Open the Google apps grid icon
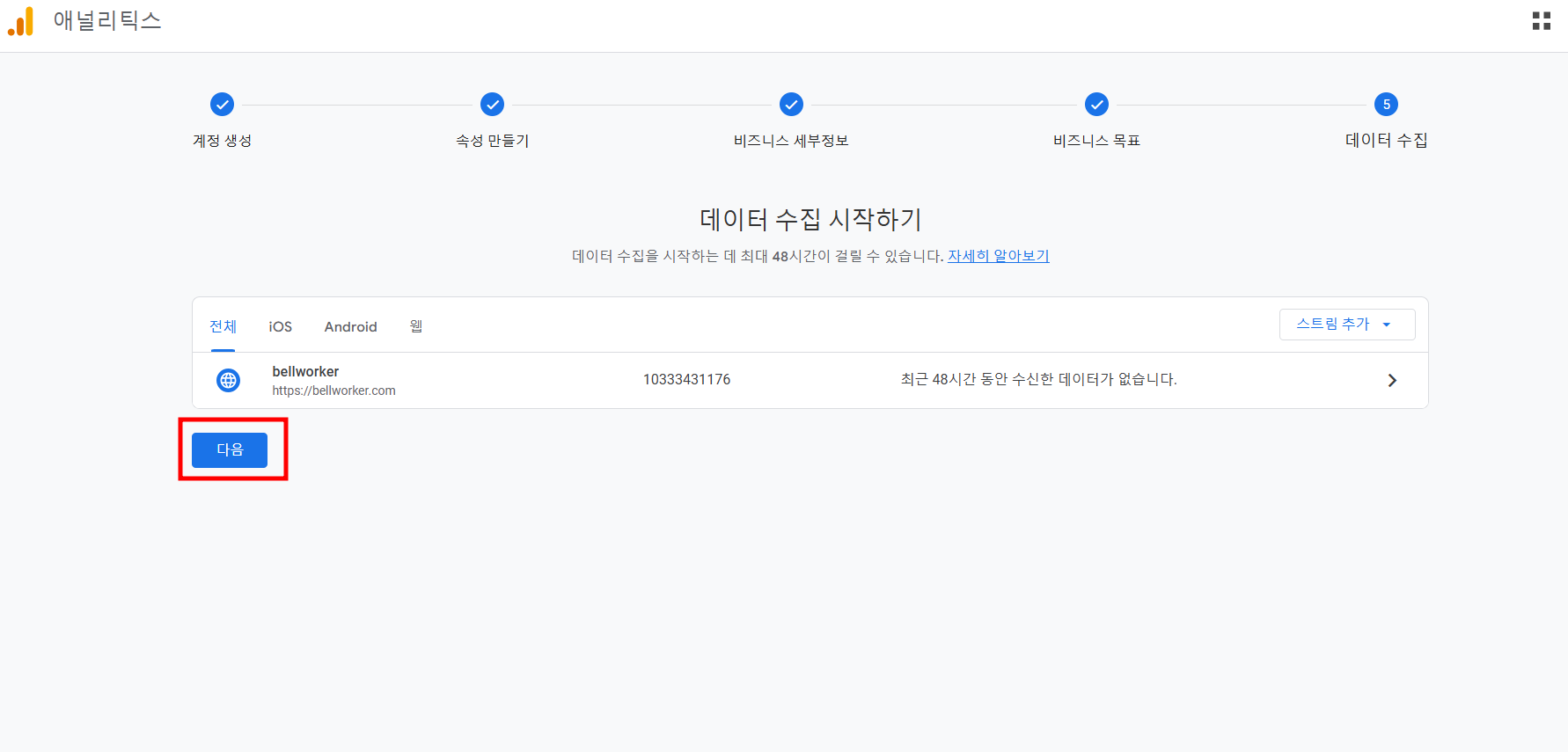This screenshot has height=752, width=1568. tap(1541, 21)
